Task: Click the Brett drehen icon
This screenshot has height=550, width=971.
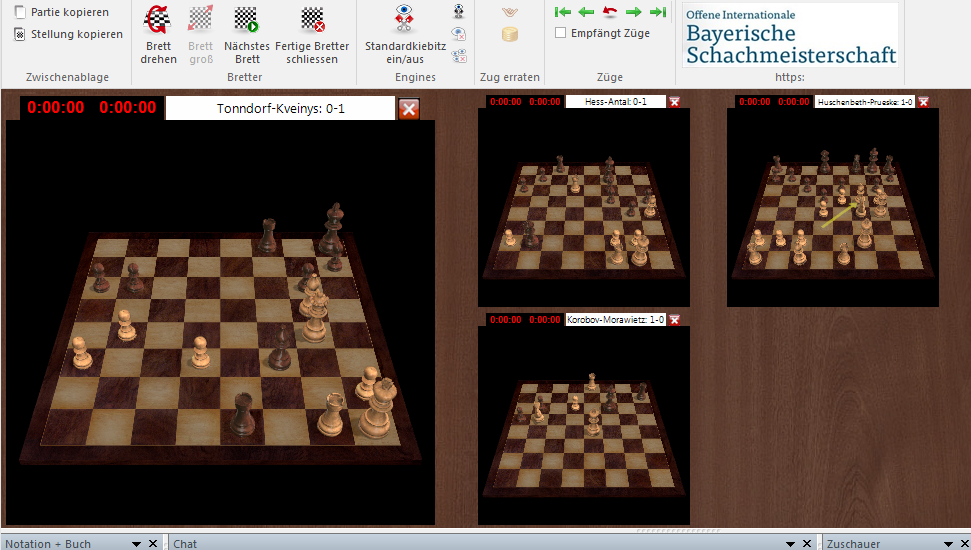Action: (x=158, y=20)
